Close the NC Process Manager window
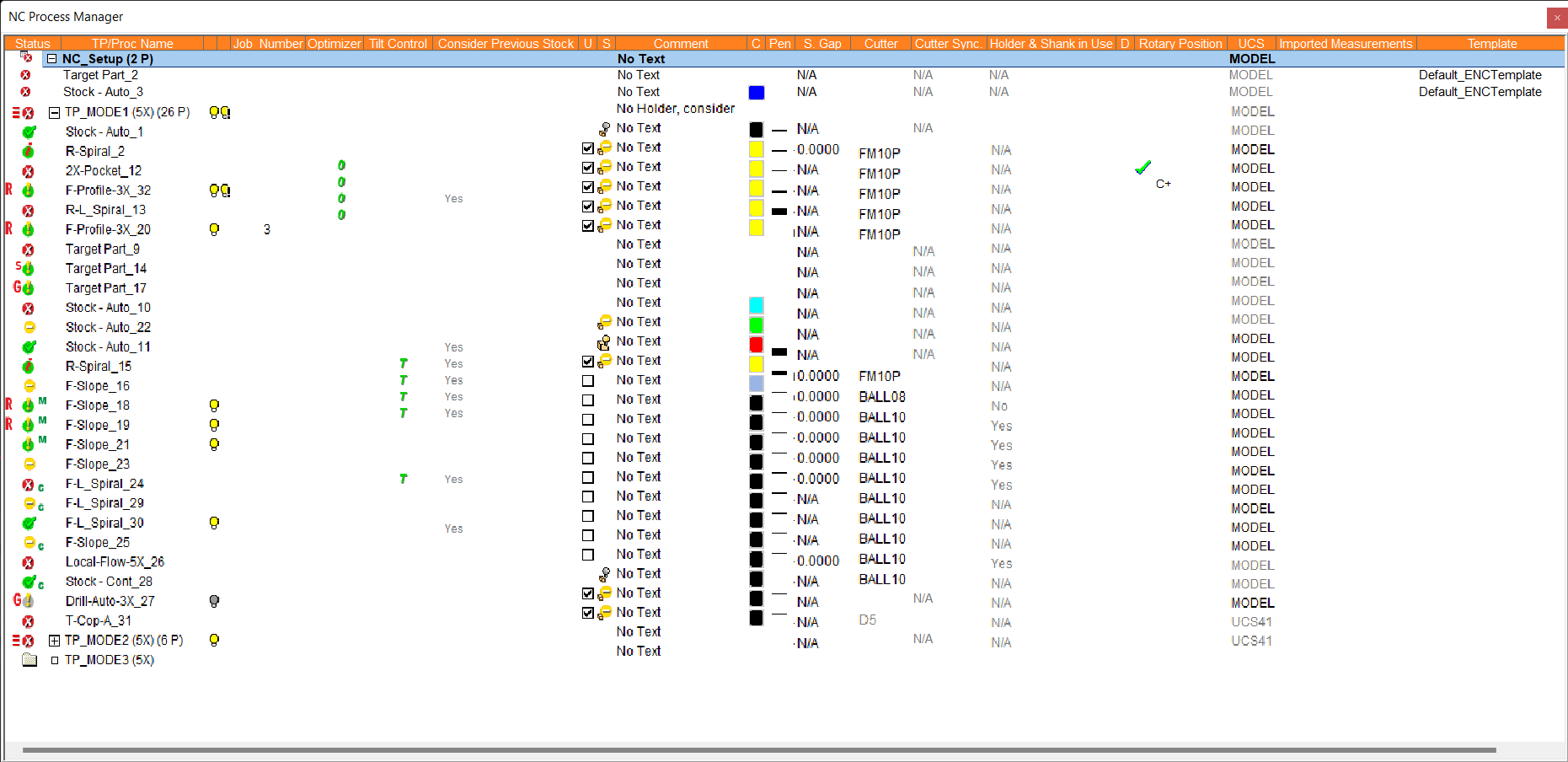1568x762 pixels. [x=1557, y=18]
